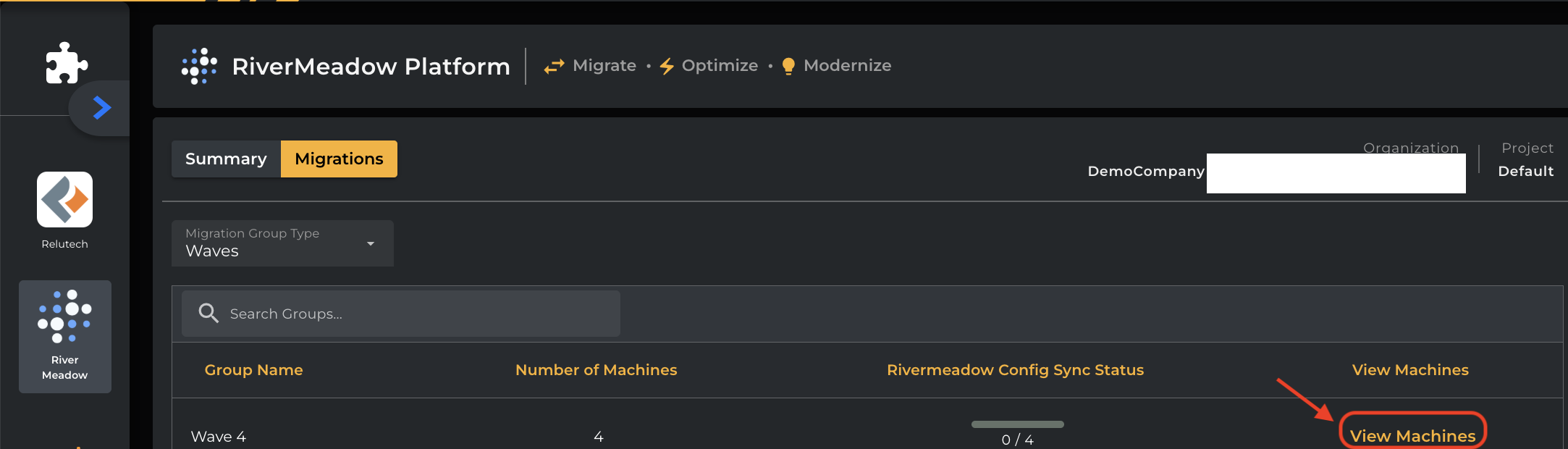The height and width of the screenshot is (449, 1568).
Task: Select the Wave 4 group row
Action: pyautogui.click(x=218, y=437)
